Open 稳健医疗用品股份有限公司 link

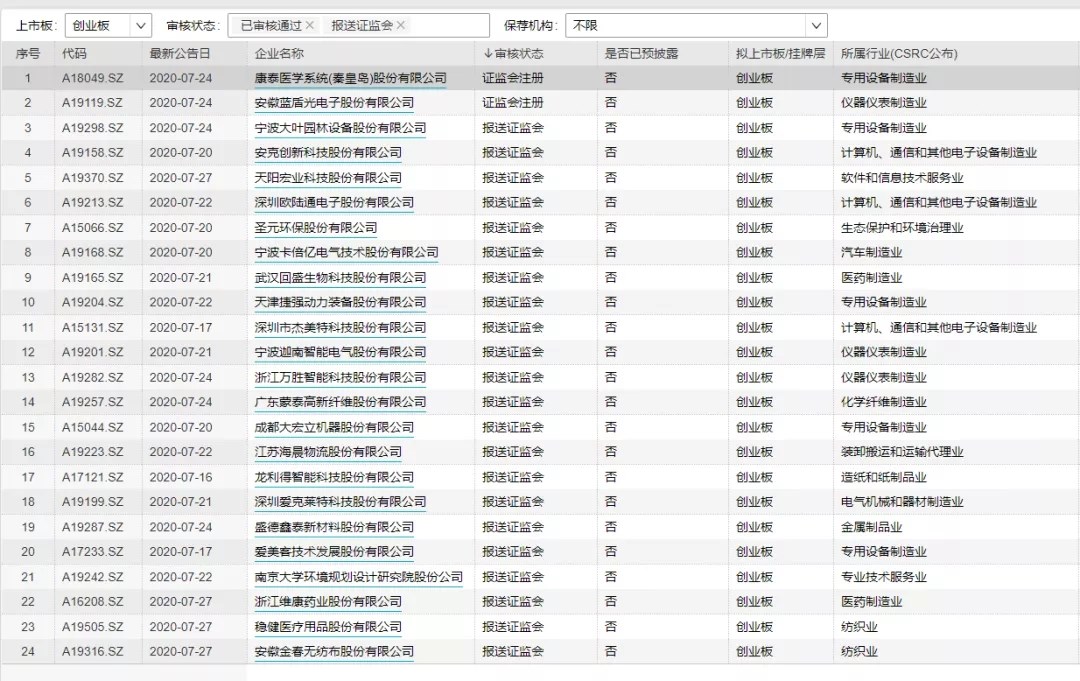pyautogui.click(x=328, y=627)
